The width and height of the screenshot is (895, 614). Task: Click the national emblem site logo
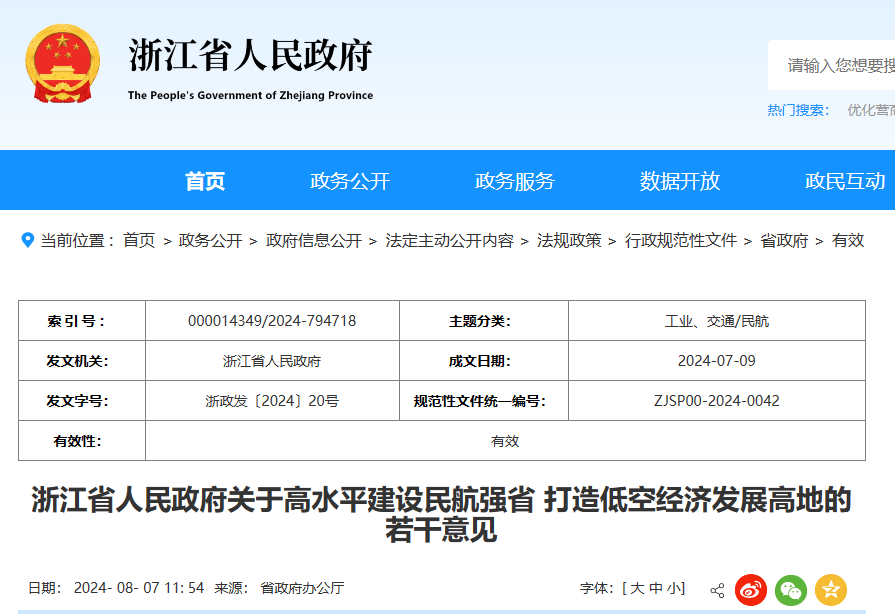(62, 62)
